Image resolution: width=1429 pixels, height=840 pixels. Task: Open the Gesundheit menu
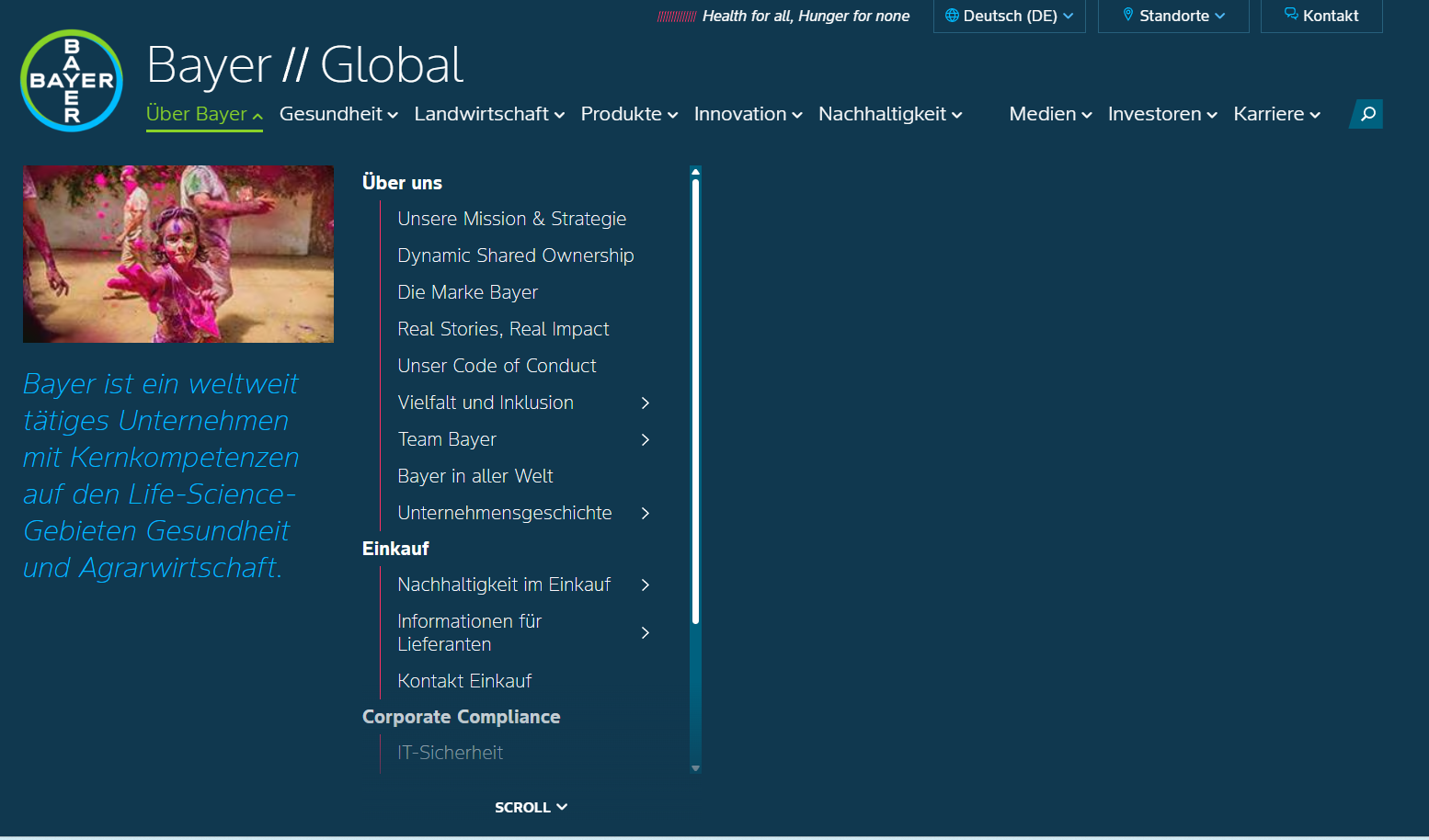click(x=338, y=114)
